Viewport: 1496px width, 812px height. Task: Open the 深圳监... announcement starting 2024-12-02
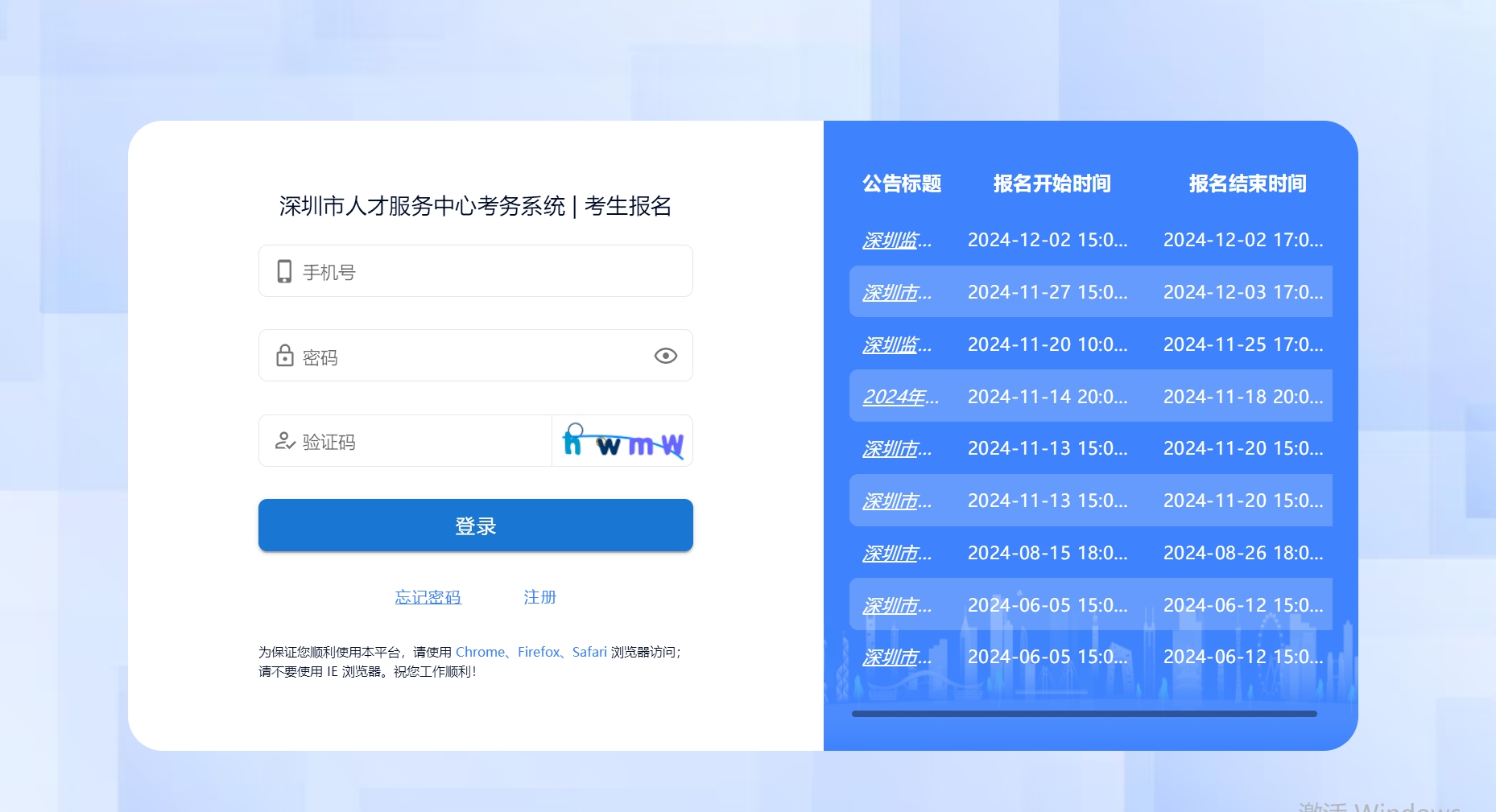click(x=896, y=240)
